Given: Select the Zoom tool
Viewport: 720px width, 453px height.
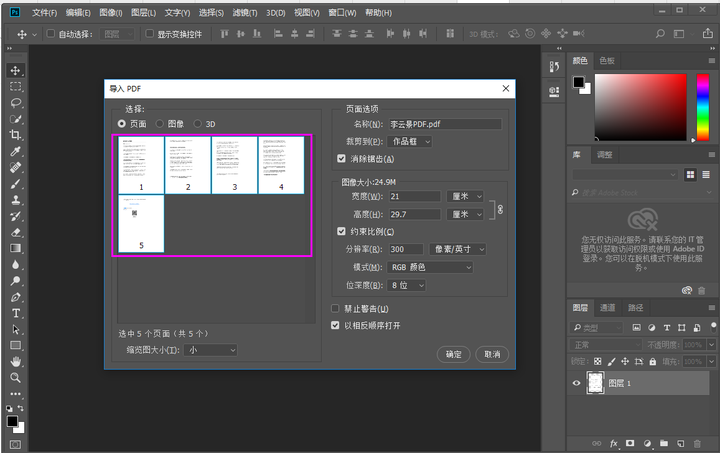Looking at the screenshot, I should coord(15,378).
